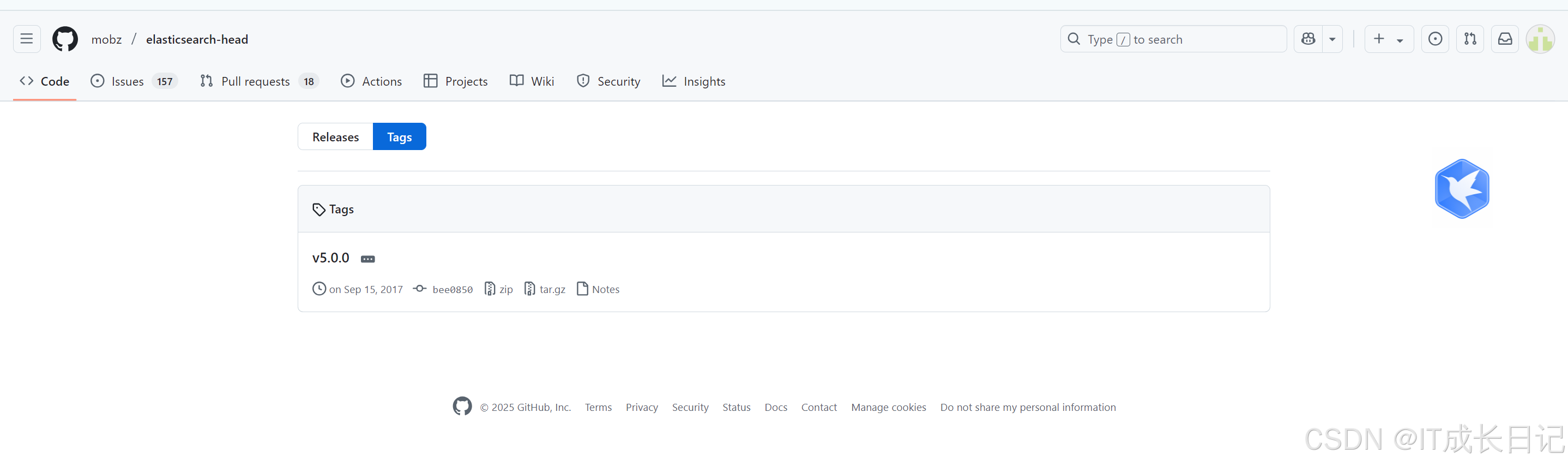Open Manage cookies in footer
The height and width of the screenshot is (466, 1568).
pos(889,408)
